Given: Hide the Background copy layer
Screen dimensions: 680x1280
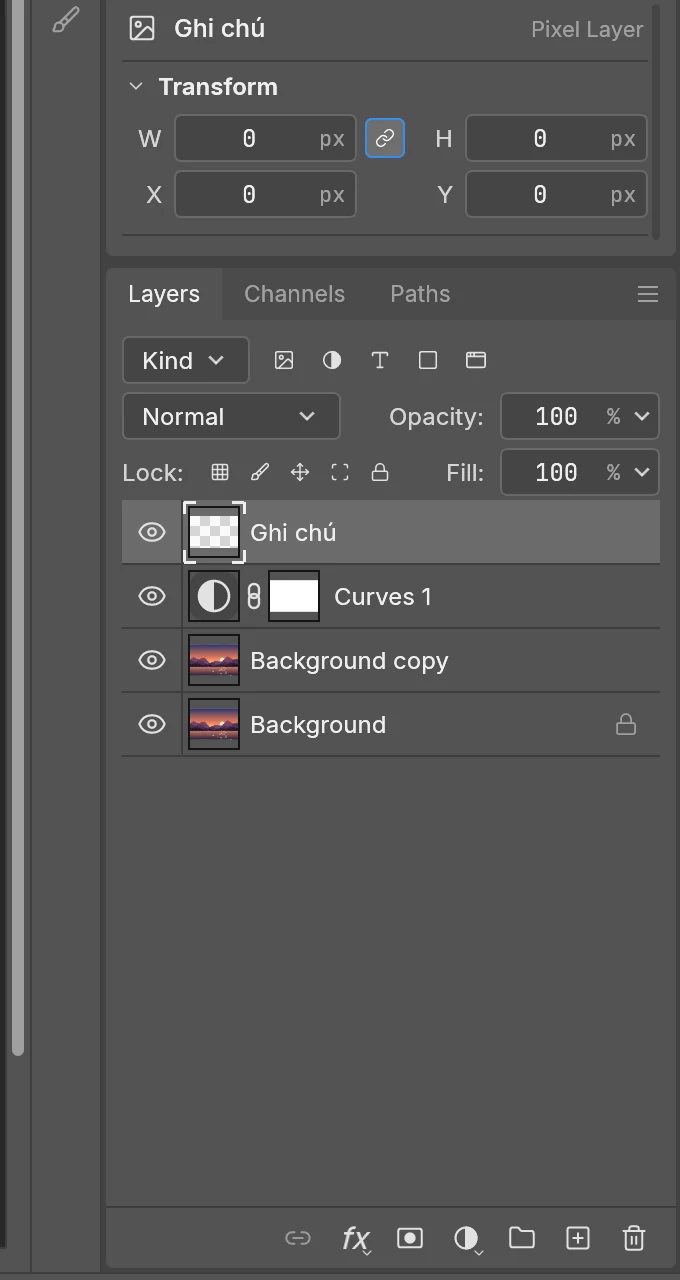Looking at the screenshot, I should (152, 660).
